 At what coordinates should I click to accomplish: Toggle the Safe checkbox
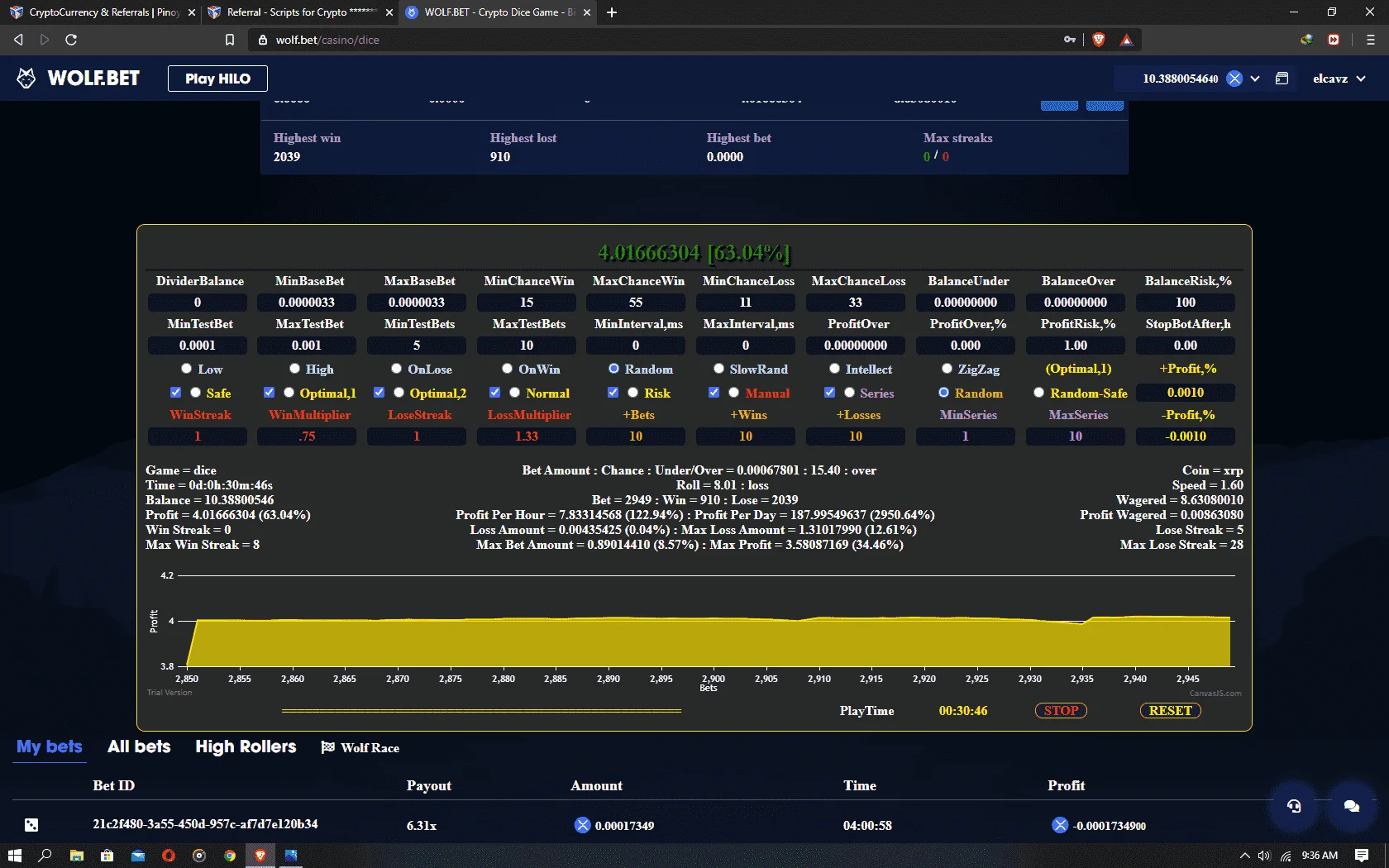point(175,393)
